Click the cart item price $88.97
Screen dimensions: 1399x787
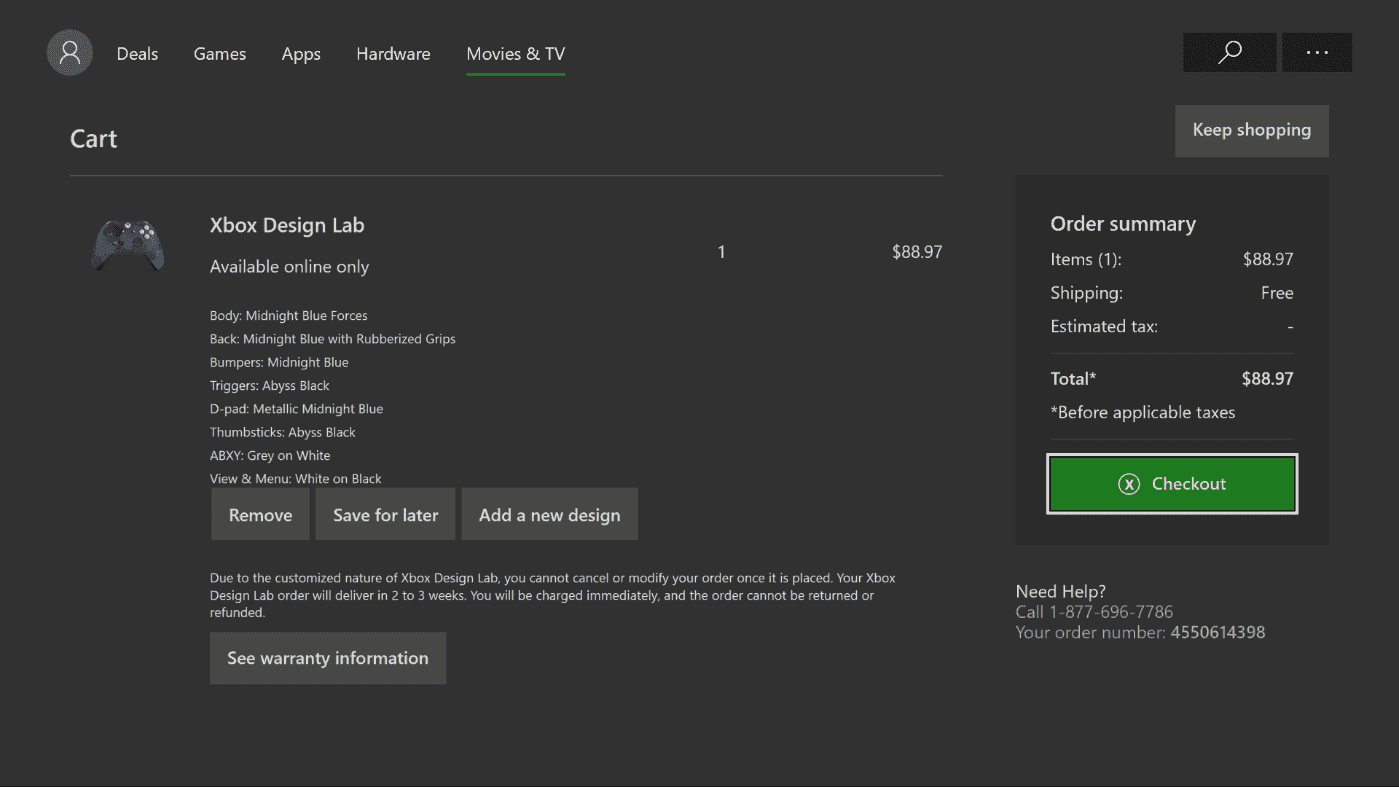(x=917, y=252)
